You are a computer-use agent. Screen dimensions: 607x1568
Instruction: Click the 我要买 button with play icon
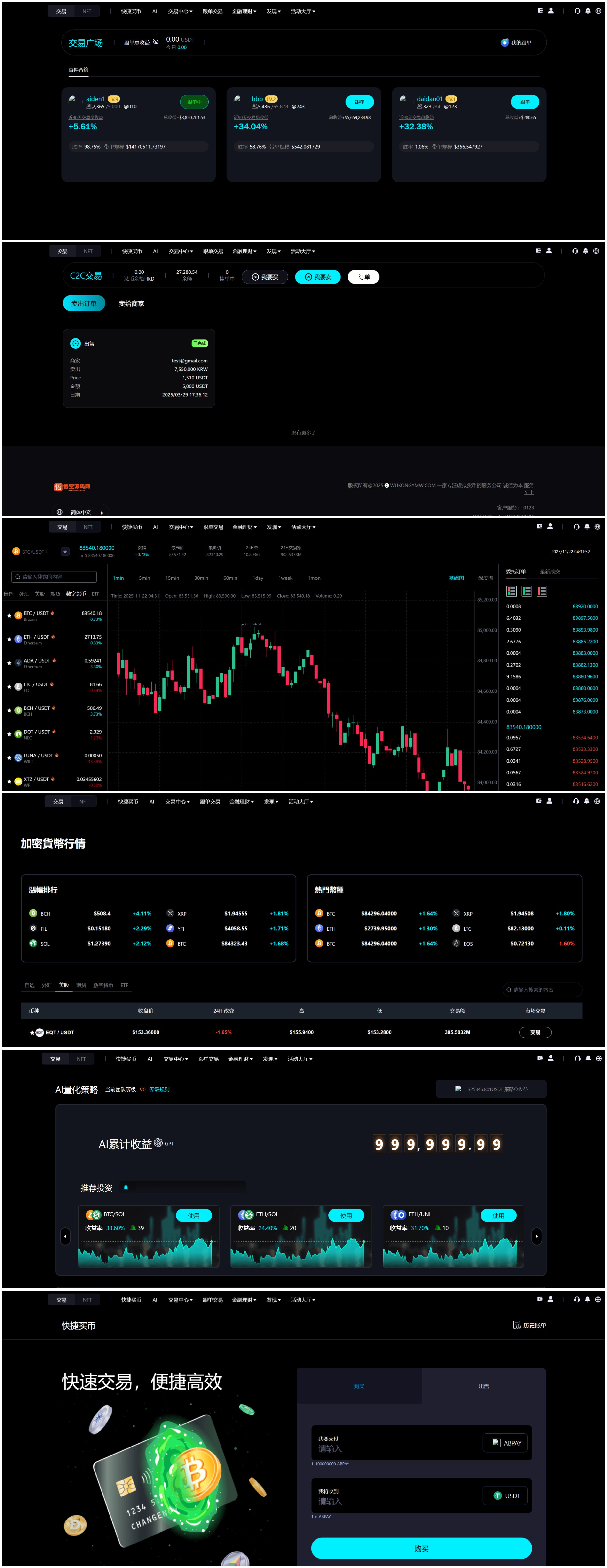coord(265,277)
